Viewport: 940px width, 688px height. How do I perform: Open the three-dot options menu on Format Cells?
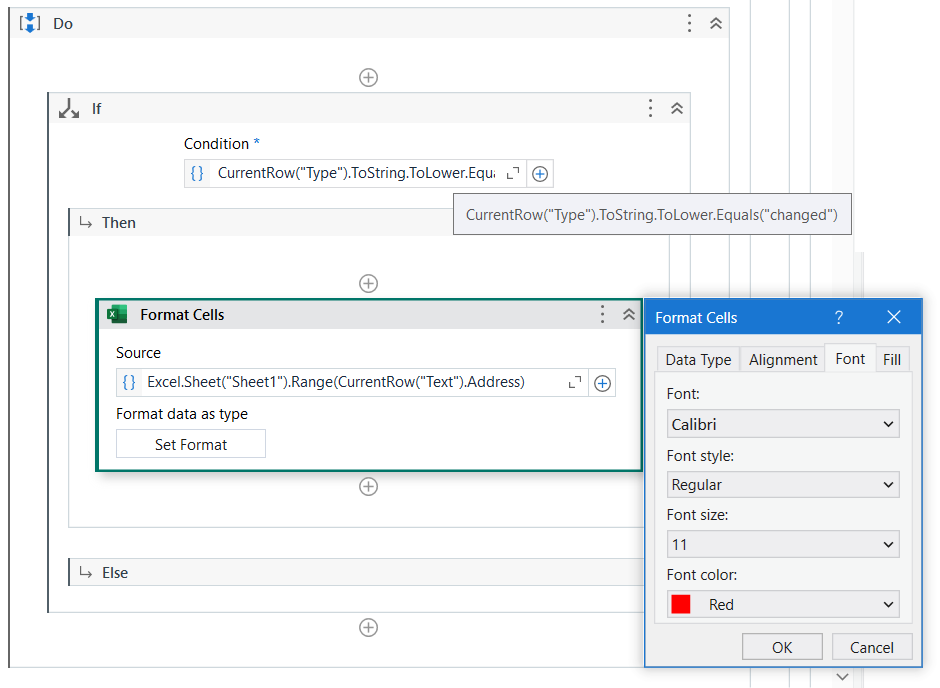click(x=602, y=314)
